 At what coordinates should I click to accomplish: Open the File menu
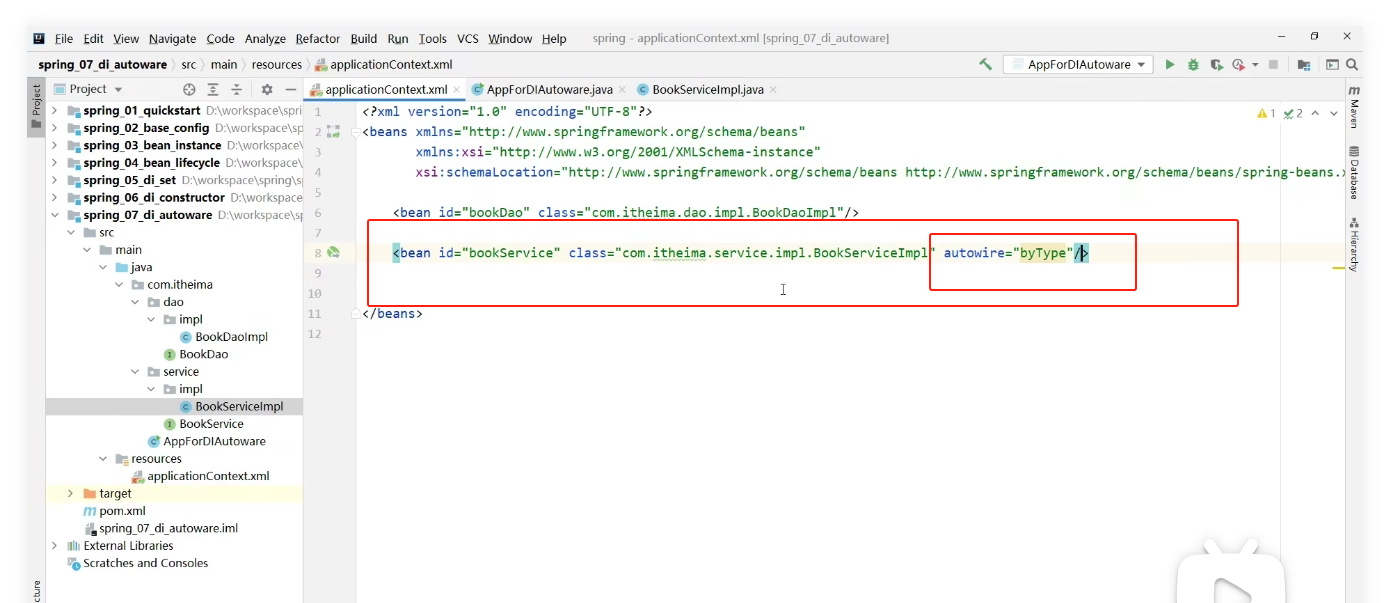click(64, 38)
